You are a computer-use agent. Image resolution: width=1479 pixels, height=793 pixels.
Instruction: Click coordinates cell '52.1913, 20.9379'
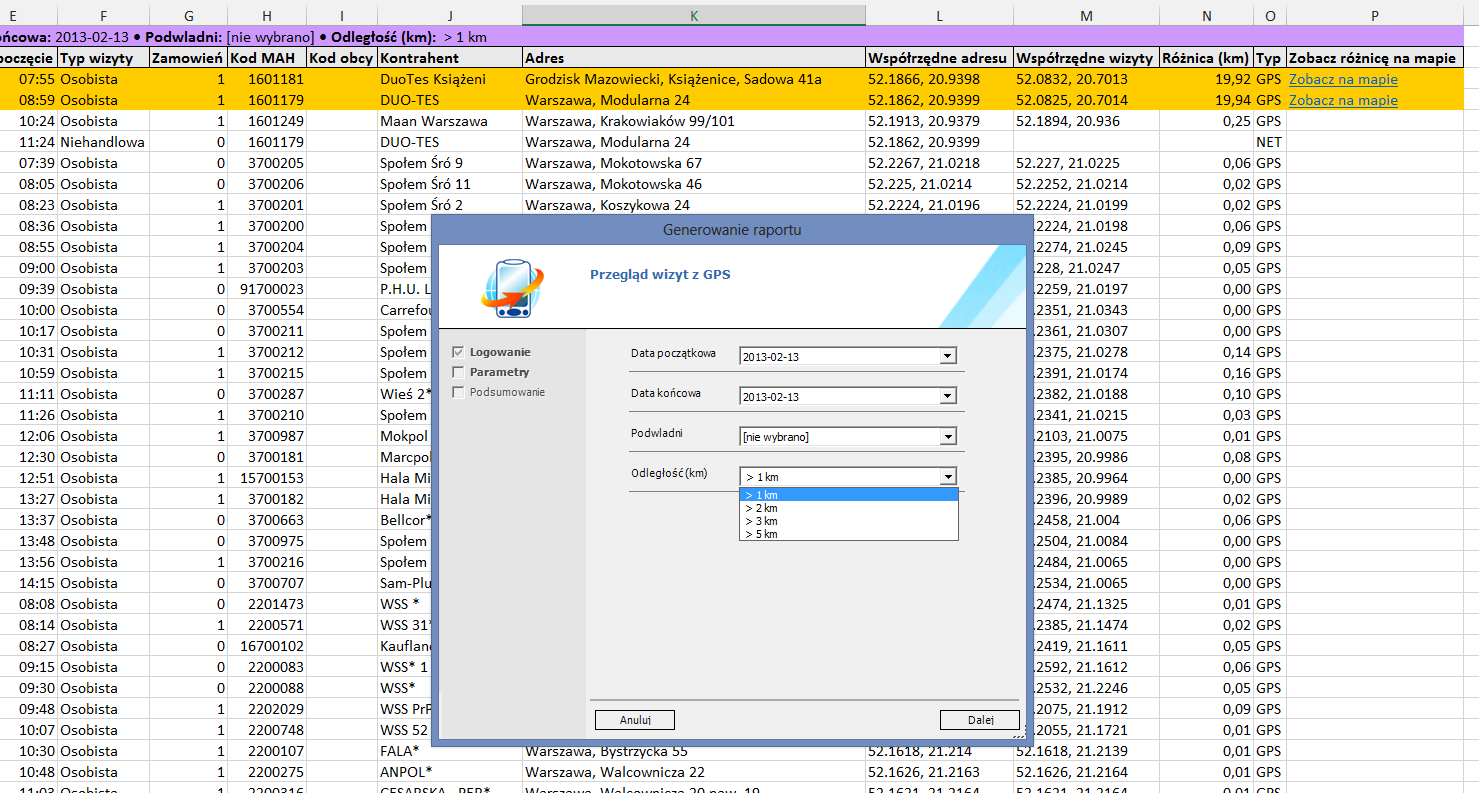coord(939,121)
